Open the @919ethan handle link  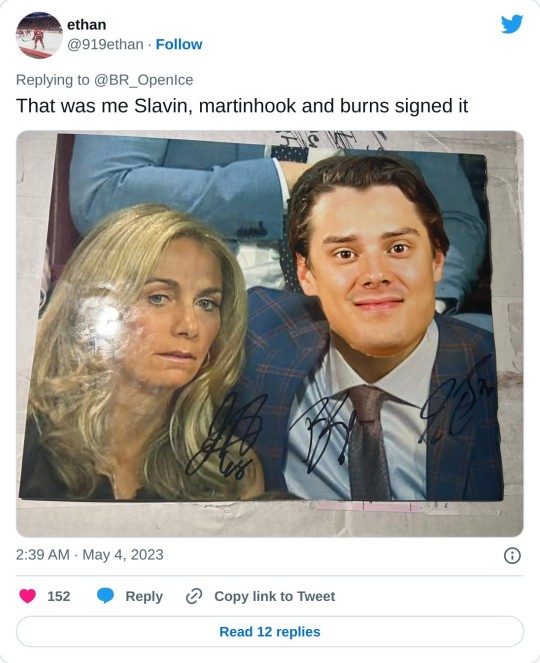105,44
